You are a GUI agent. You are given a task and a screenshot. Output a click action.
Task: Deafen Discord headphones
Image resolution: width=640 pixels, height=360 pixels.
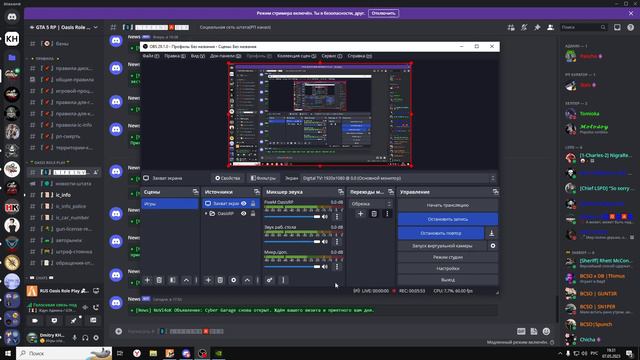(85, 338)
